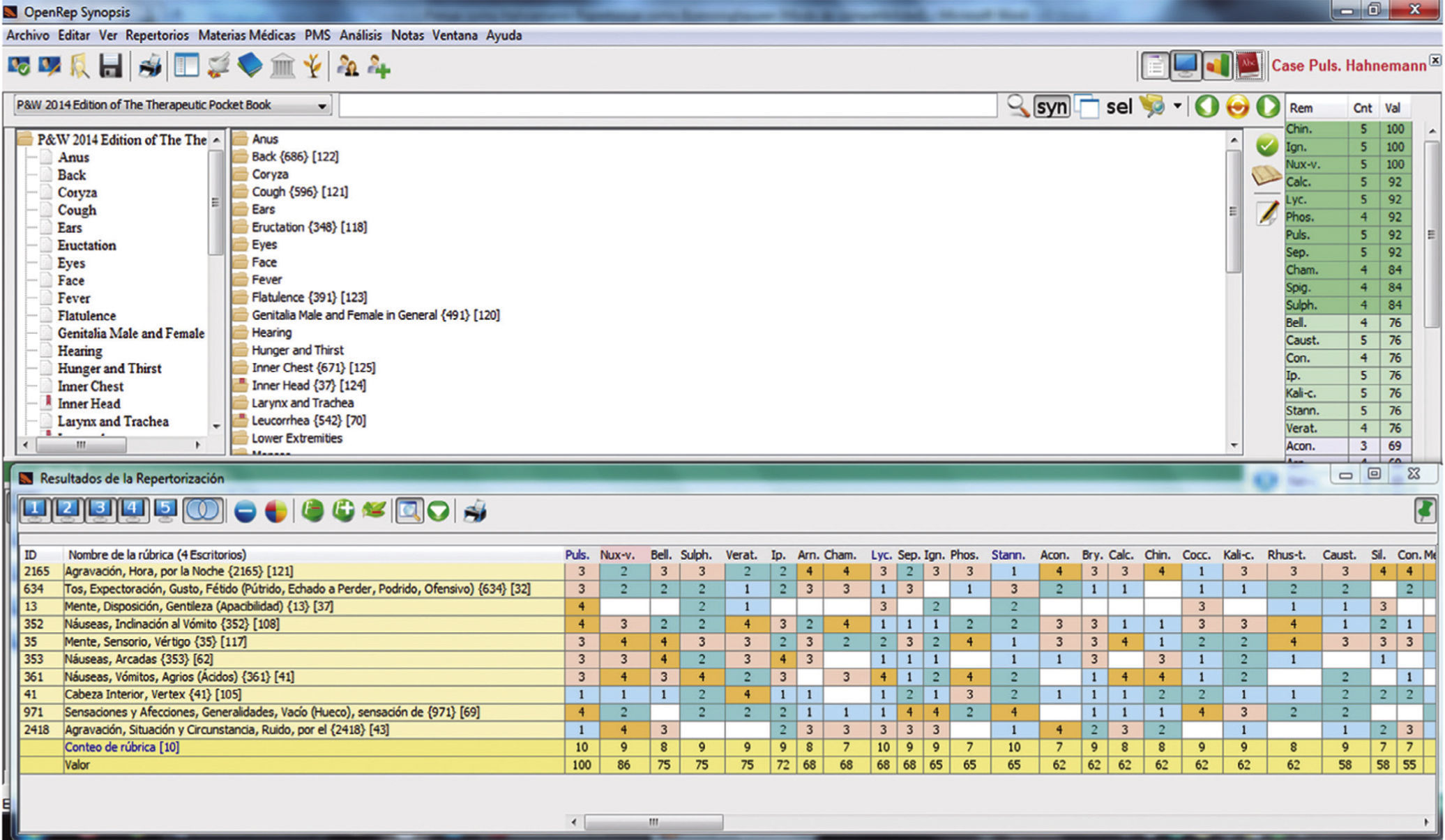Toggle the overlapping circles combine desktops button

coord(203,510)
